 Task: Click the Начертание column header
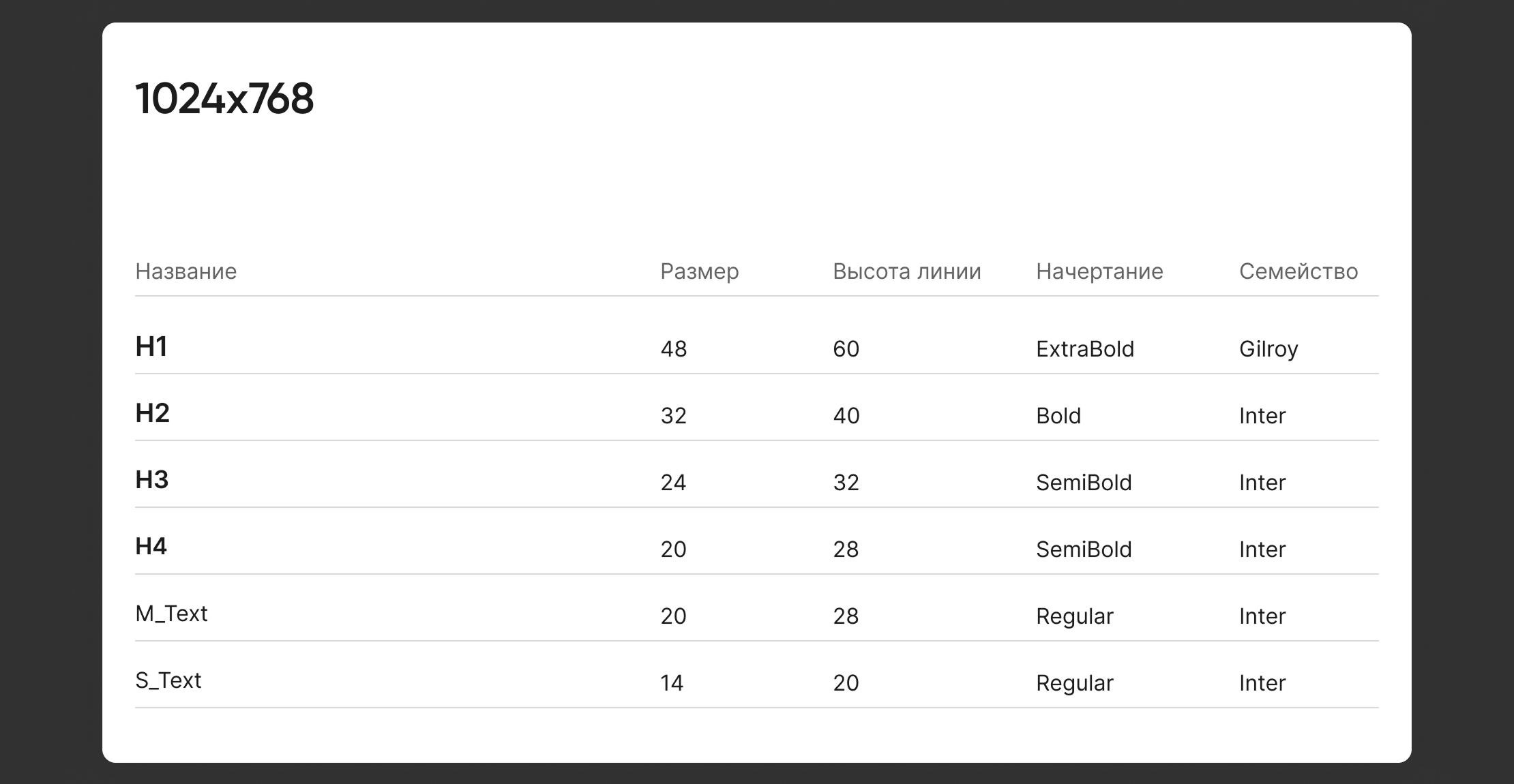tap(1099, 271)
